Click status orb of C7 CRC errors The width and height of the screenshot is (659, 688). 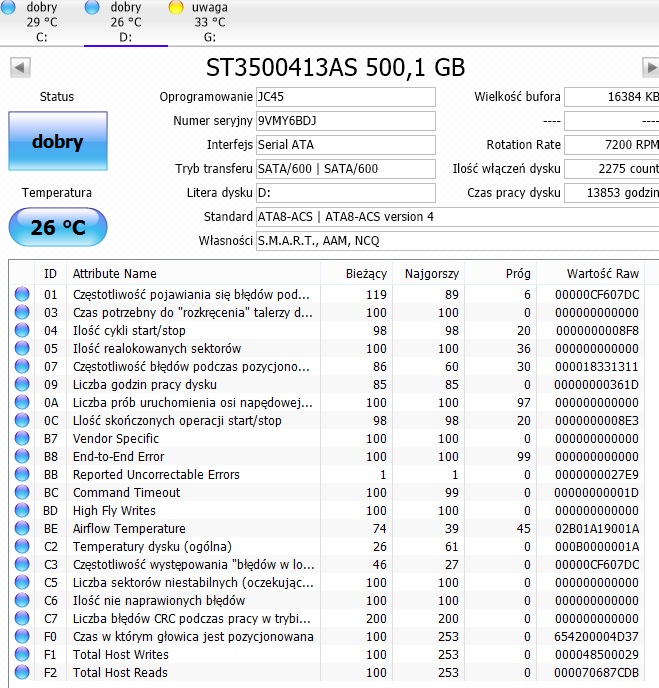pos(22,618)
